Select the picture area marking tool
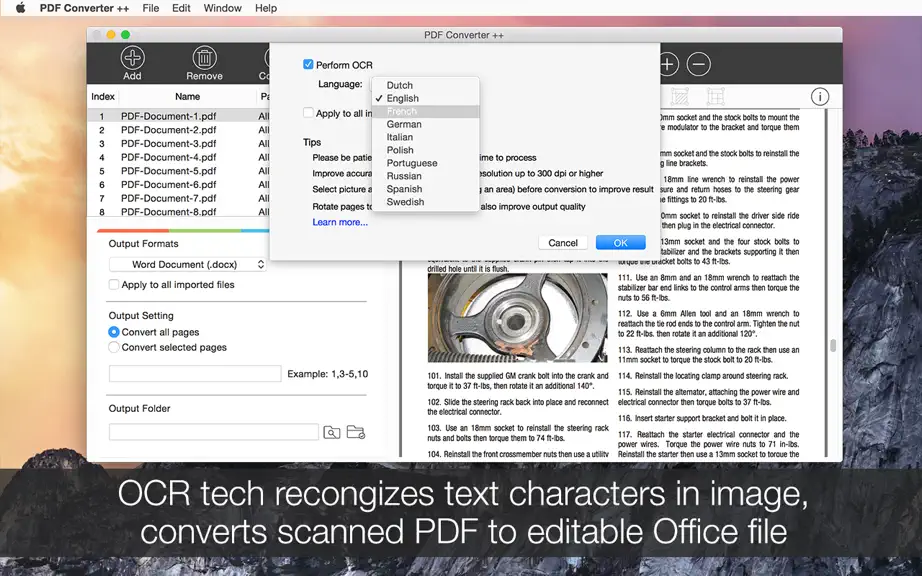The image size is (922, 576). [679, 96]
